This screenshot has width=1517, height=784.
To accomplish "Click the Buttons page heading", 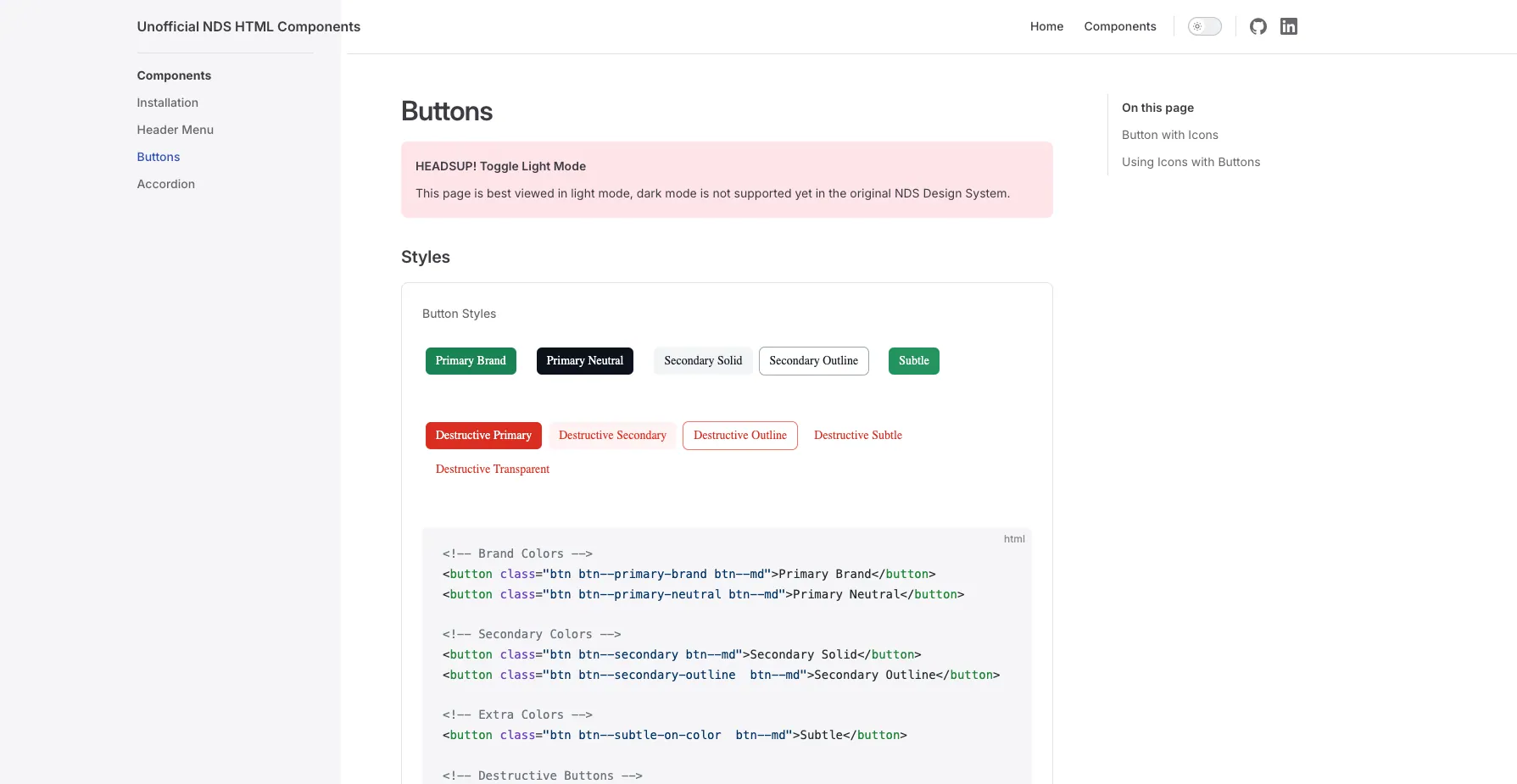I will click(447, 111).
